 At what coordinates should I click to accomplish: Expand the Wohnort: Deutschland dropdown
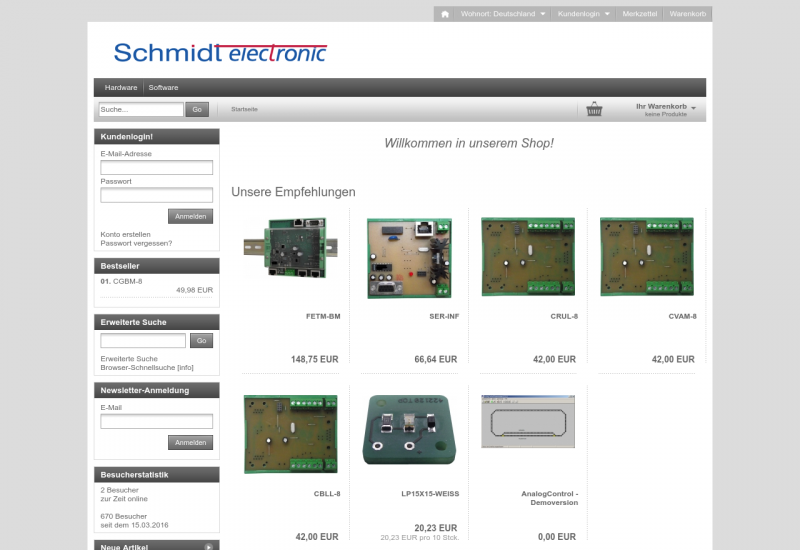(503, 14)
